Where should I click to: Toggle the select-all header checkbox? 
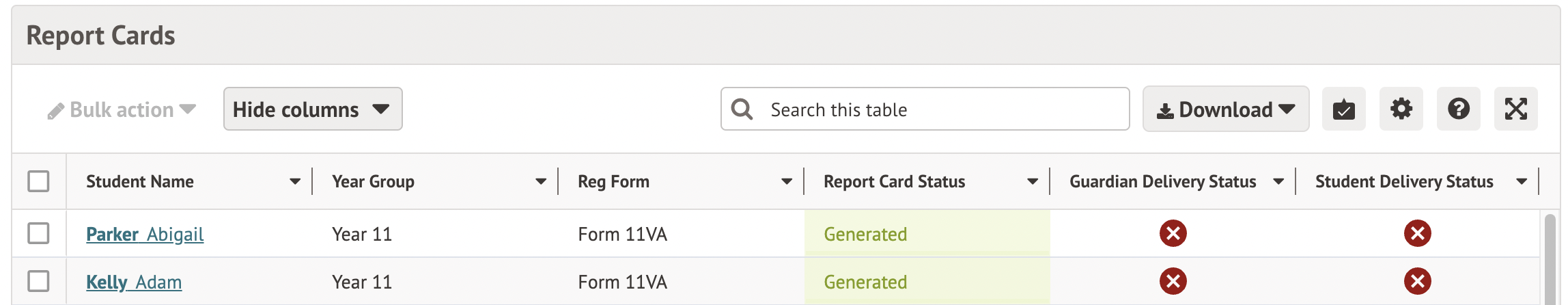38,181
